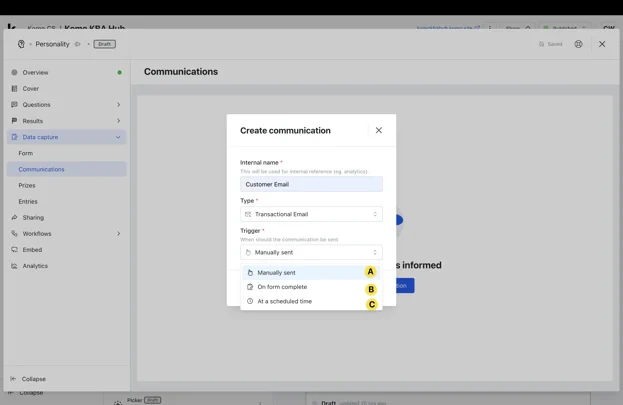Close the Create communication dialog
Viewport: 623px width, 405px height.
tap(379, 130)
